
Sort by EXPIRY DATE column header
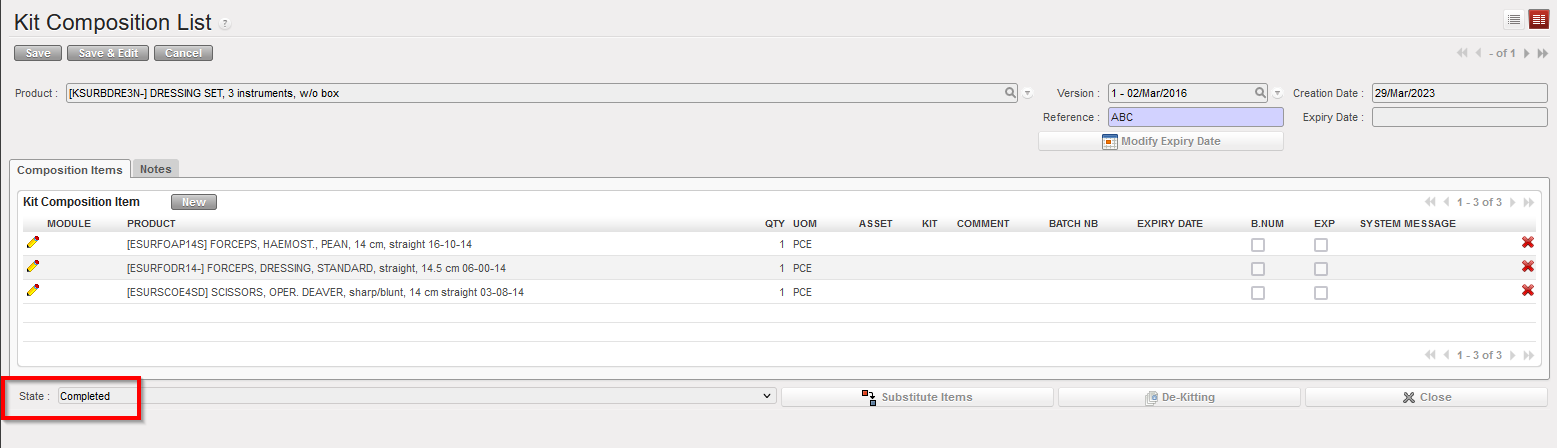coord(1170,223)
